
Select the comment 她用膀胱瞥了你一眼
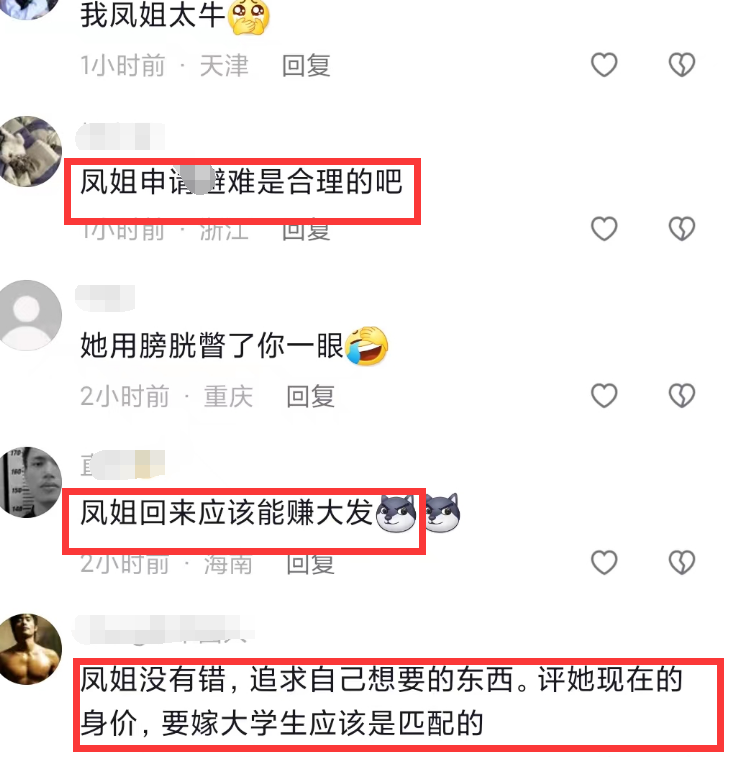234,346
